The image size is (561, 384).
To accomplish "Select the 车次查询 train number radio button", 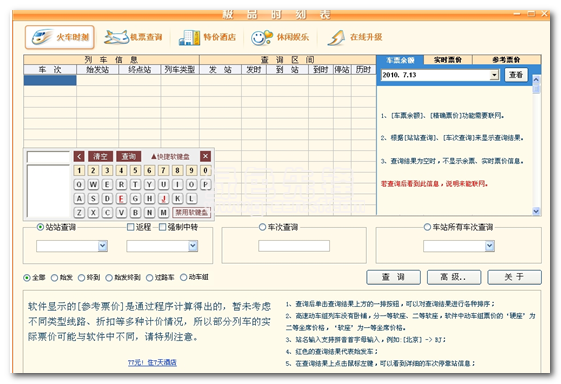I will pyautogui.click(x=262, y=227).
